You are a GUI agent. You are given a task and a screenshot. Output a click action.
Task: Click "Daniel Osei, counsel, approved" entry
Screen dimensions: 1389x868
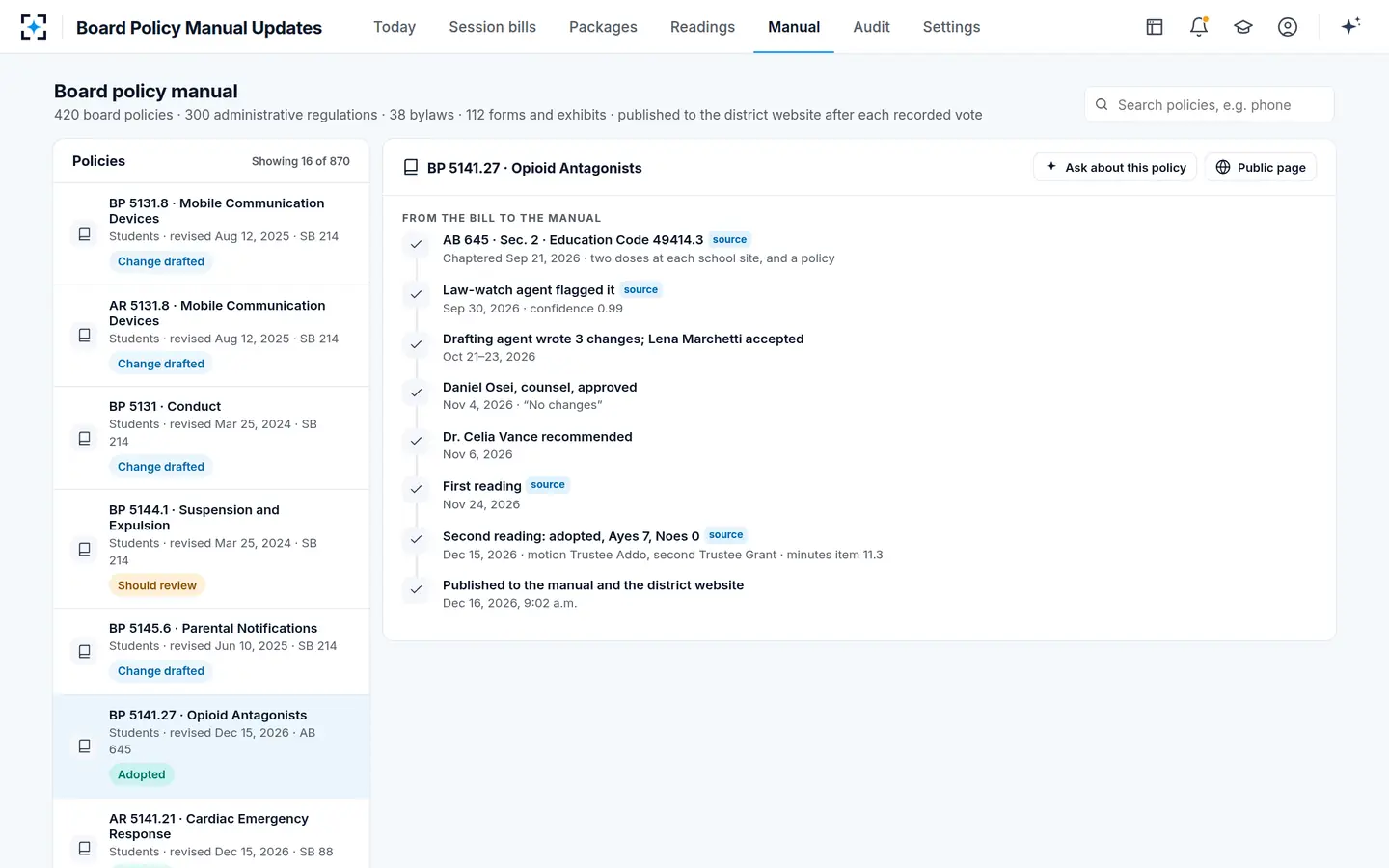(539, 387)
